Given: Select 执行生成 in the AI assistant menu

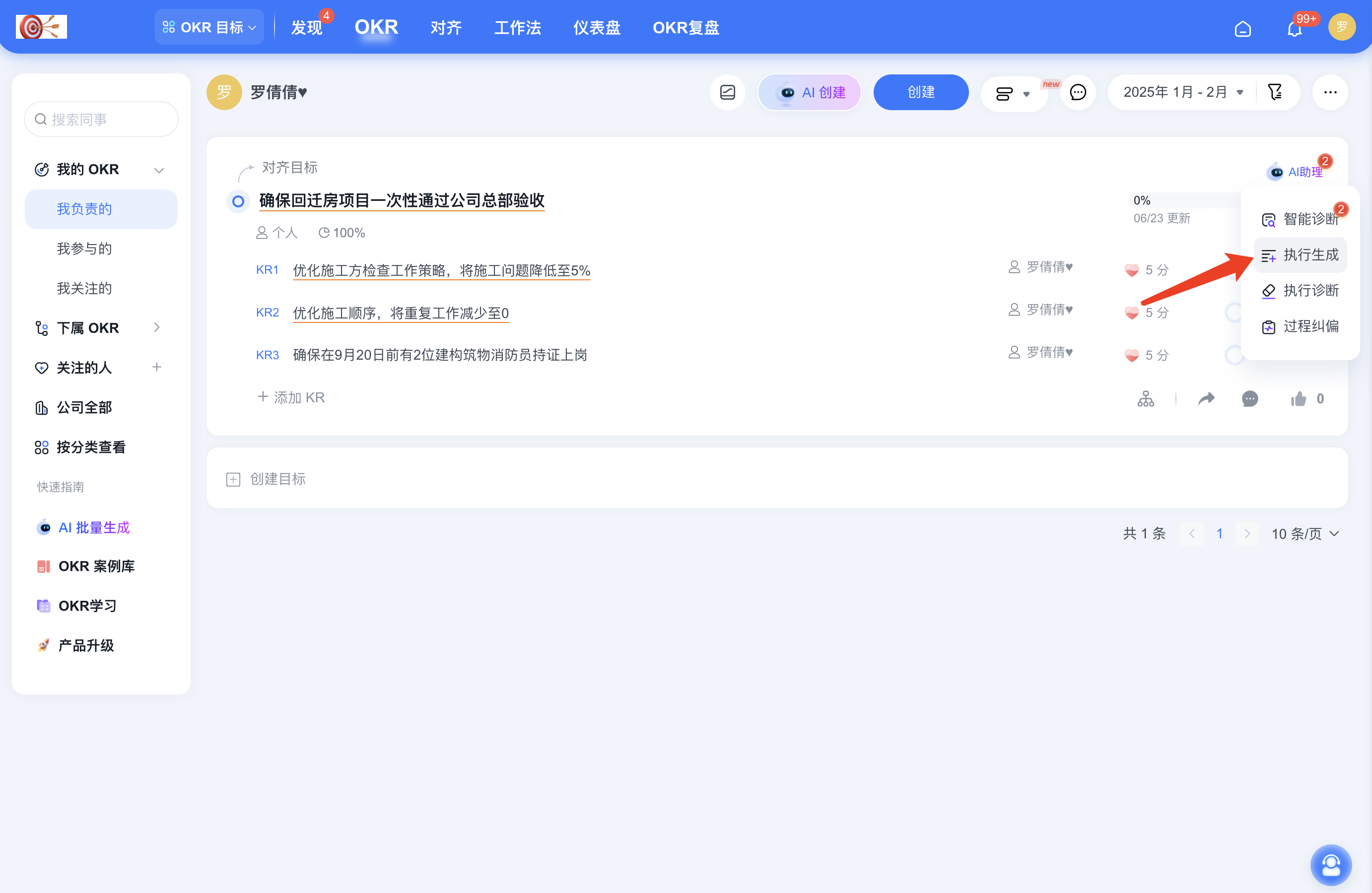Looking at the screenshot, I should point(1310,255).
